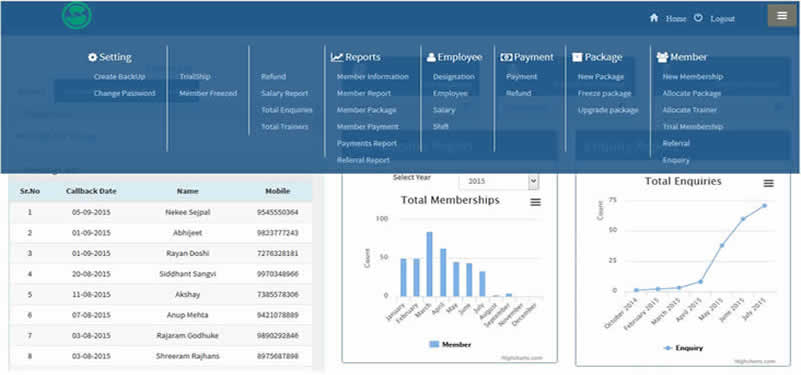This screenshot has width=801, height=375.
Task: Open Total Enquiries chart context menu
Action: [768, 183]
